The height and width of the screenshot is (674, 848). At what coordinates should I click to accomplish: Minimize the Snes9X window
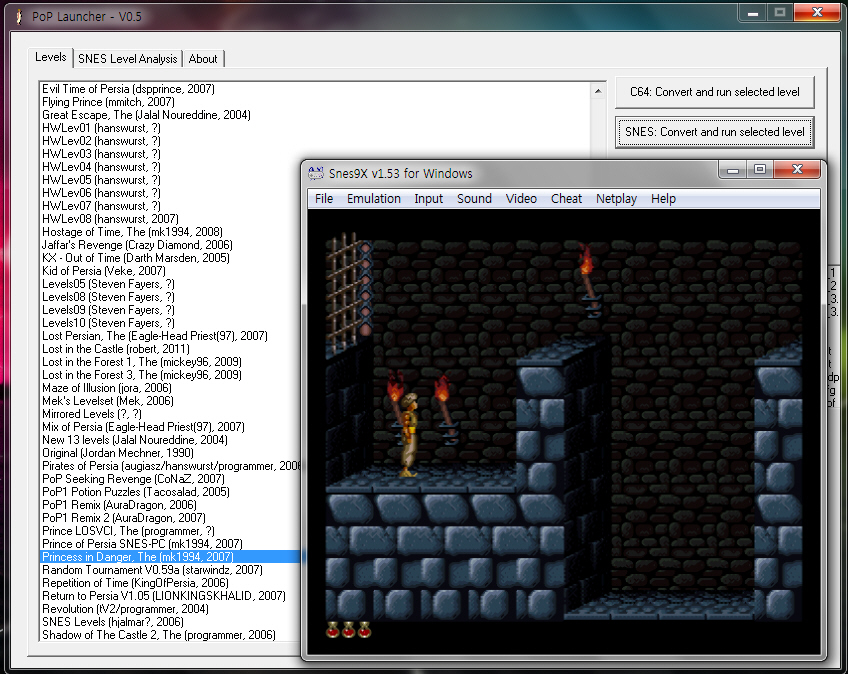coord(734,170)
